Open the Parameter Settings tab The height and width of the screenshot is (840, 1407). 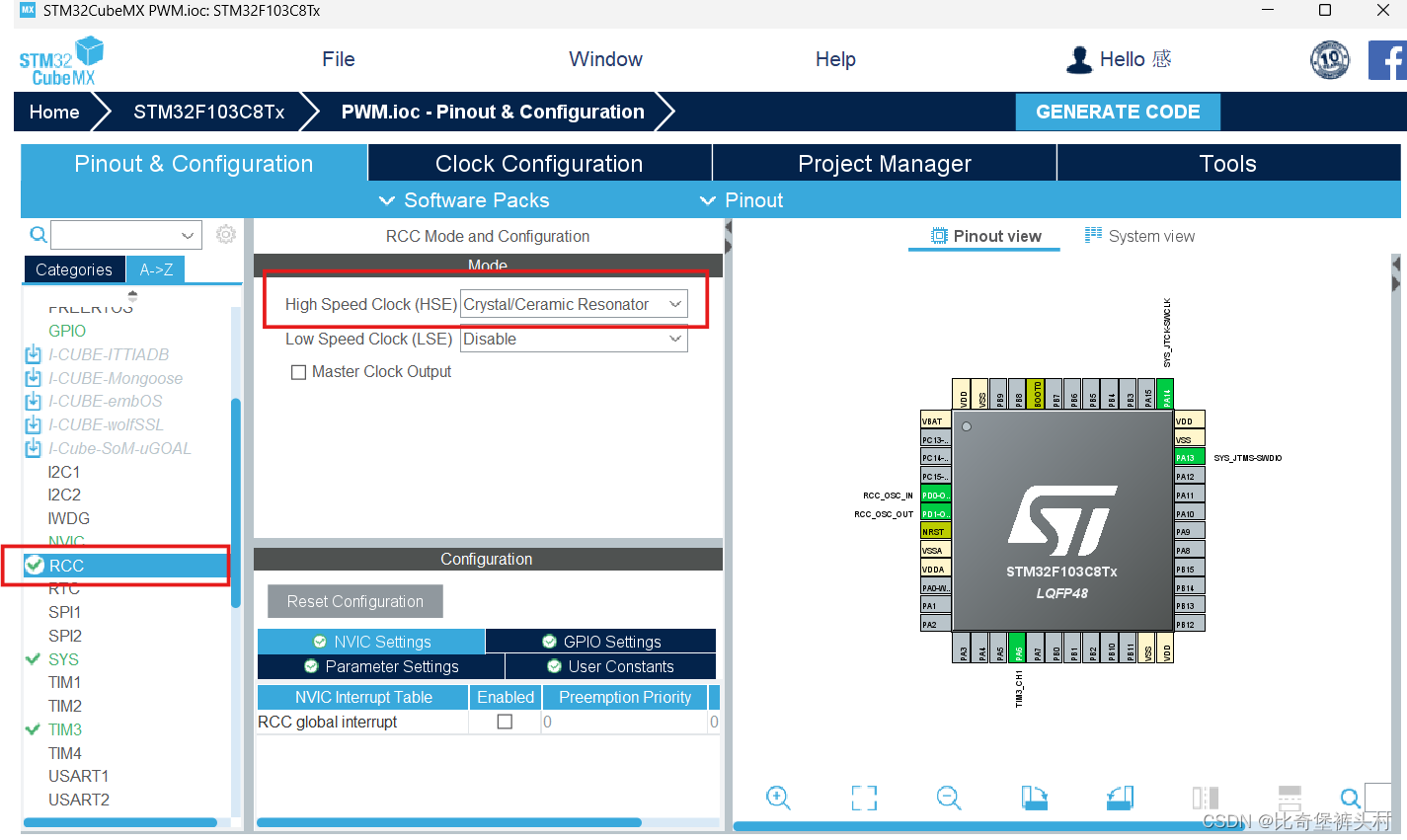[381, 666]
